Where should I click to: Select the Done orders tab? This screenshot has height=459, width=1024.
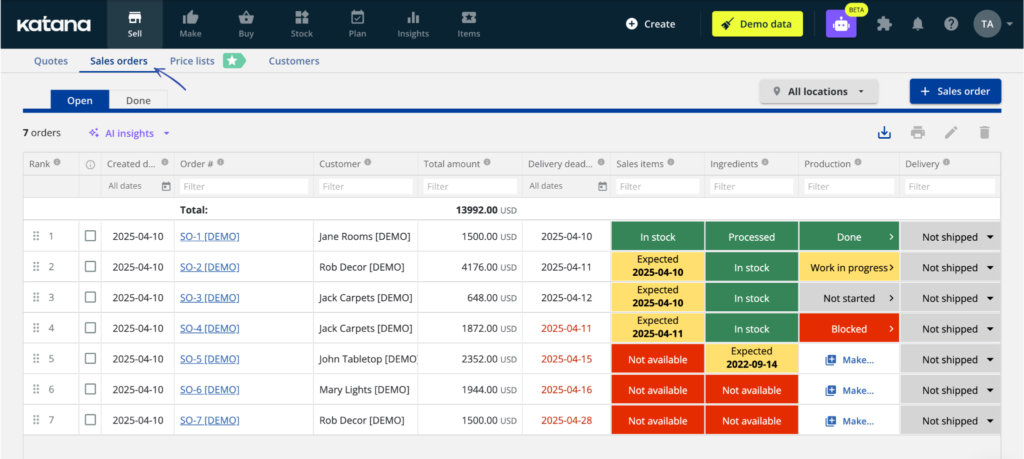click(x=138, y=101)
